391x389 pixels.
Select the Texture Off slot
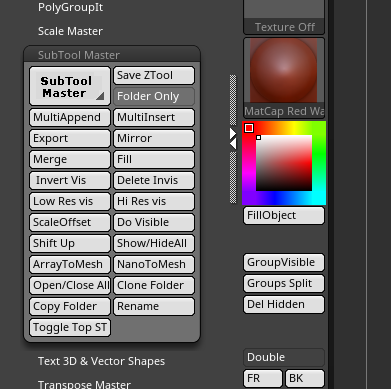click(x=284, y=17)
